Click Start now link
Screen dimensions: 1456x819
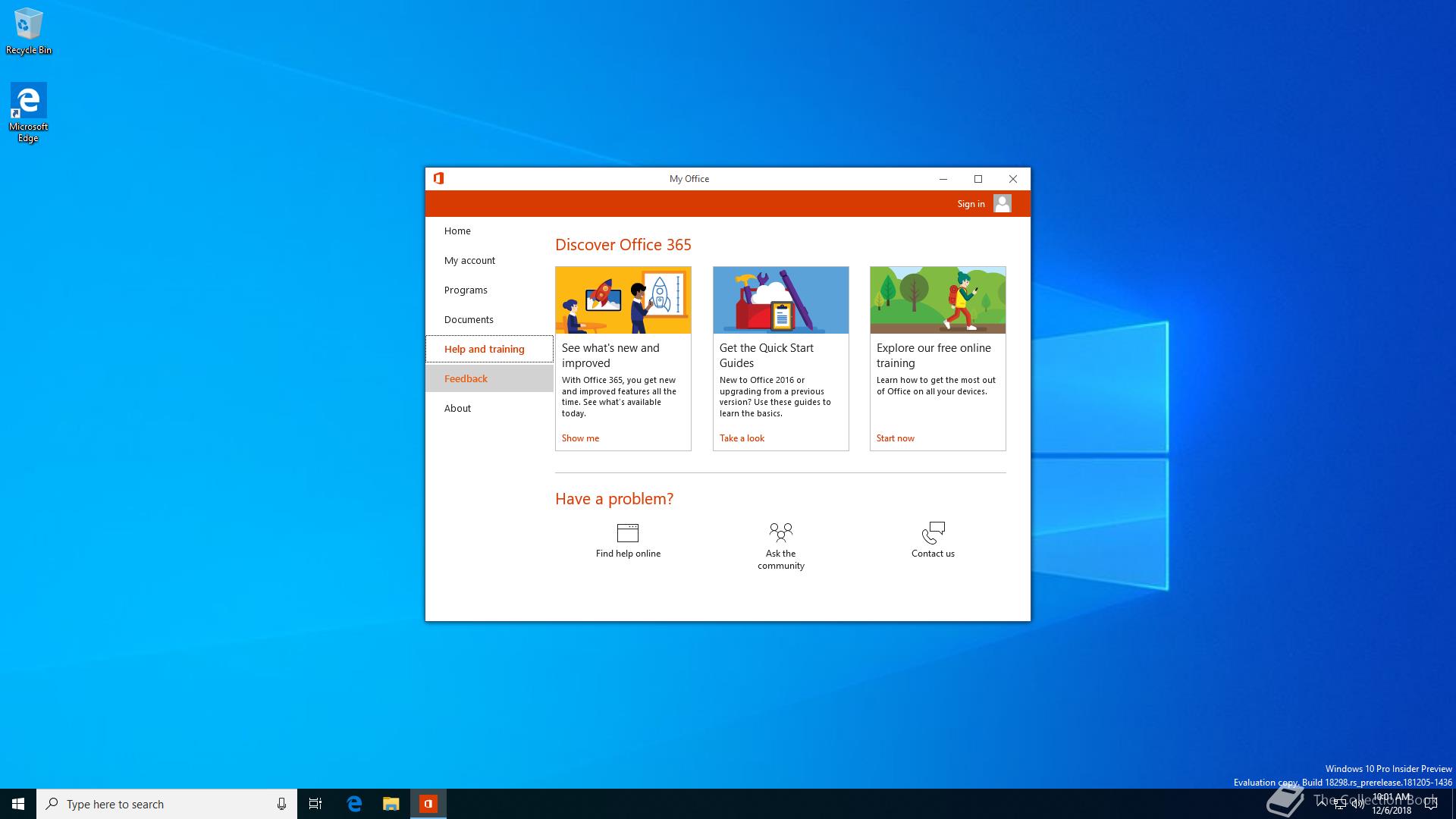[895, 438]
